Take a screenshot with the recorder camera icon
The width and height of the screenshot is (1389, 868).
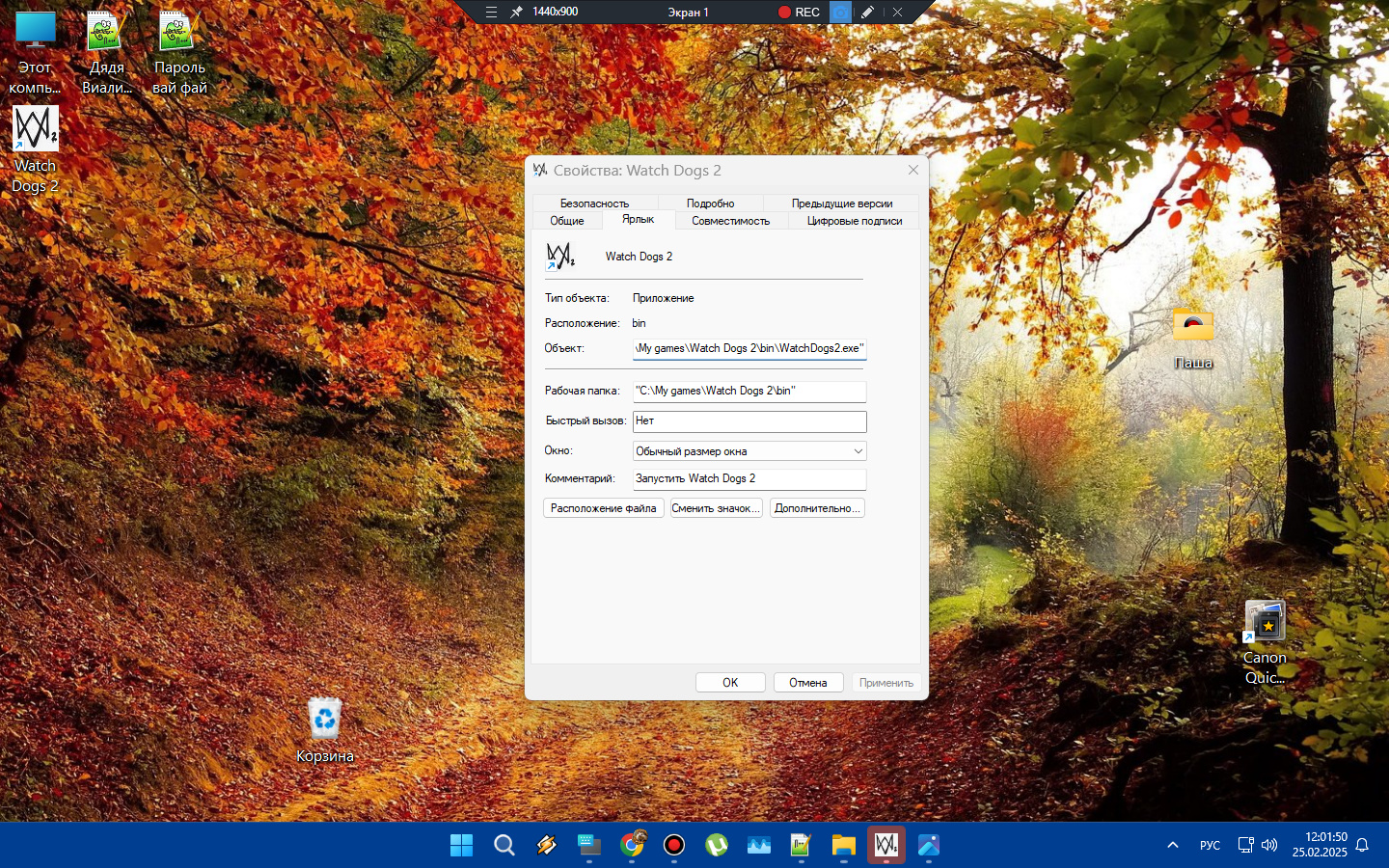841,13
